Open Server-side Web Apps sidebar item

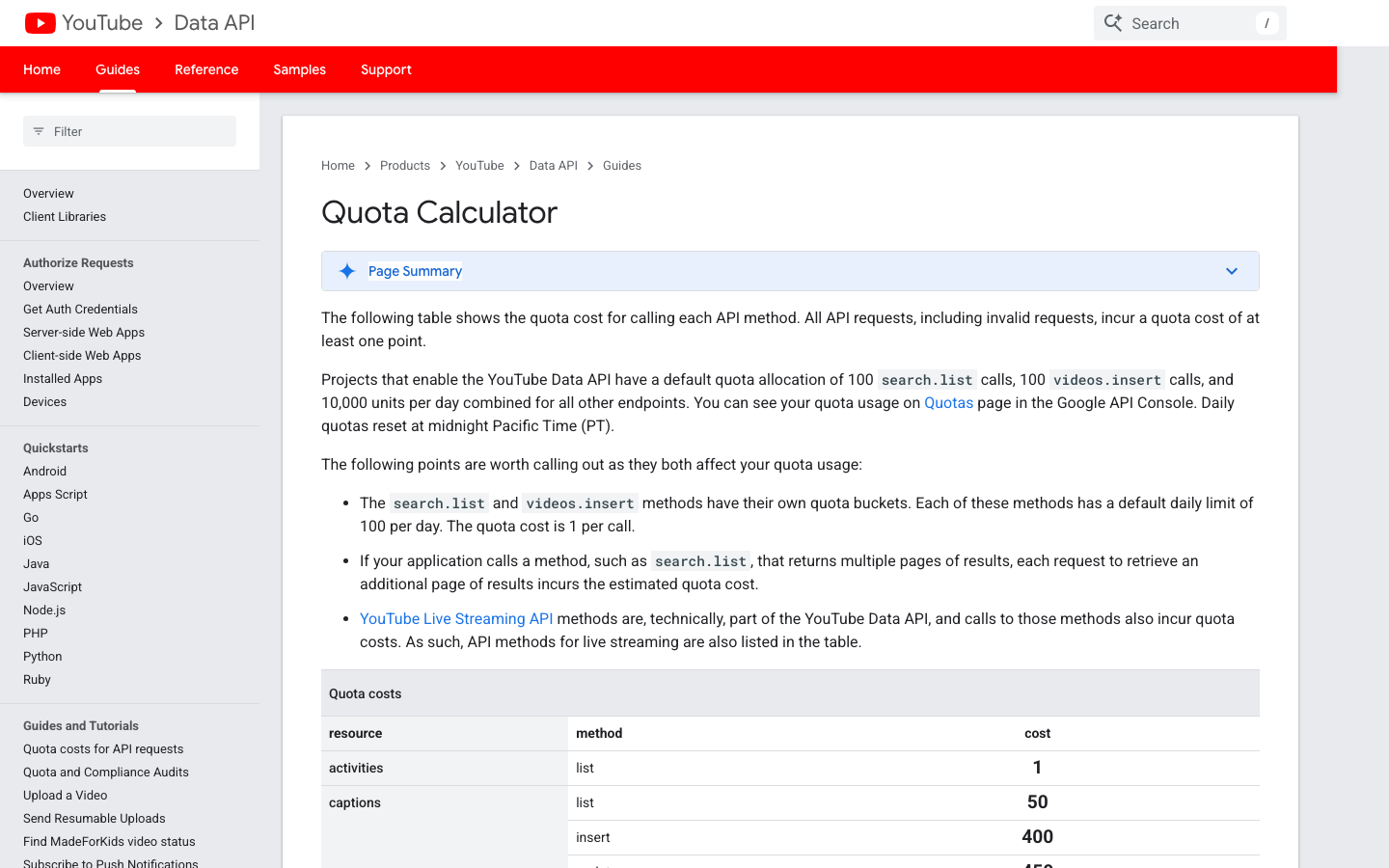click(84, 333)
